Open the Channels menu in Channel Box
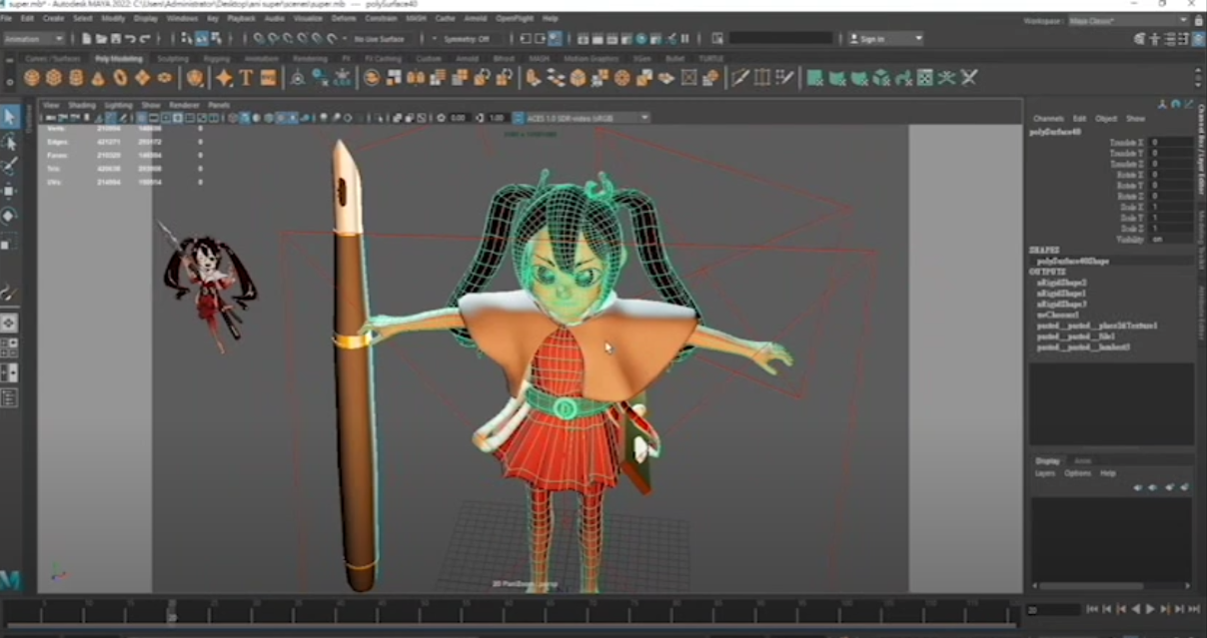1207x638 pixels. (1048, 119)
